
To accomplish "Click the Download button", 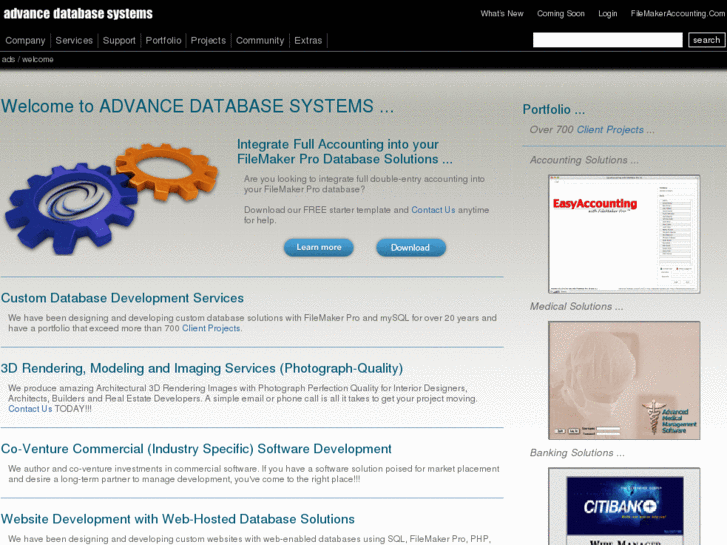I will (x=410, y=248).
